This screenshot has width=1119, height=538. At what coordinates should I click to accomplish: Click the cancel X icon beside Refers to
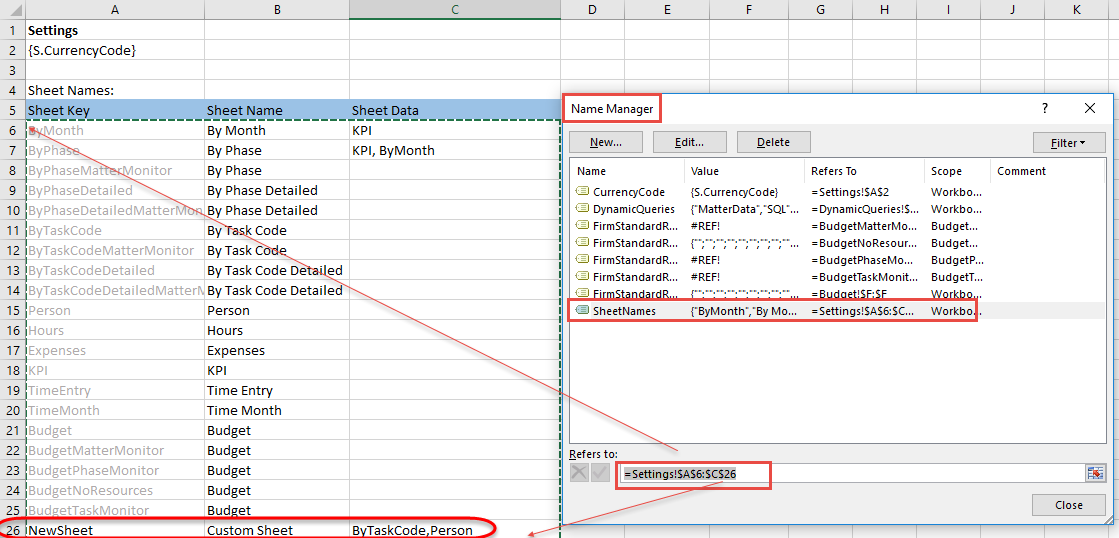point(580,473)
